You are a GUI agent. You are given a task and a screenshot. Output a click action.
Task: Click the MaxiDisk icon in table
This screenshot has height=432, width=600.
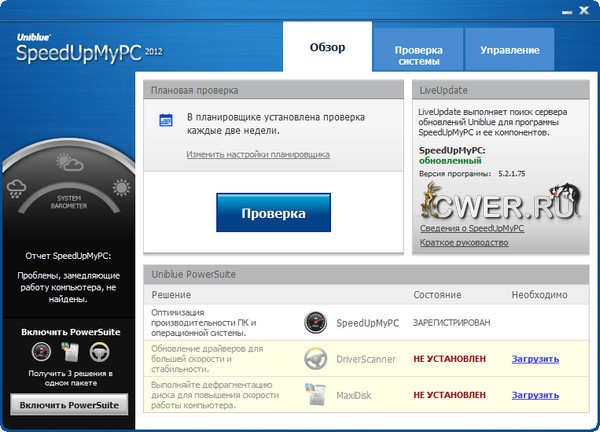(x=315, y=395)
